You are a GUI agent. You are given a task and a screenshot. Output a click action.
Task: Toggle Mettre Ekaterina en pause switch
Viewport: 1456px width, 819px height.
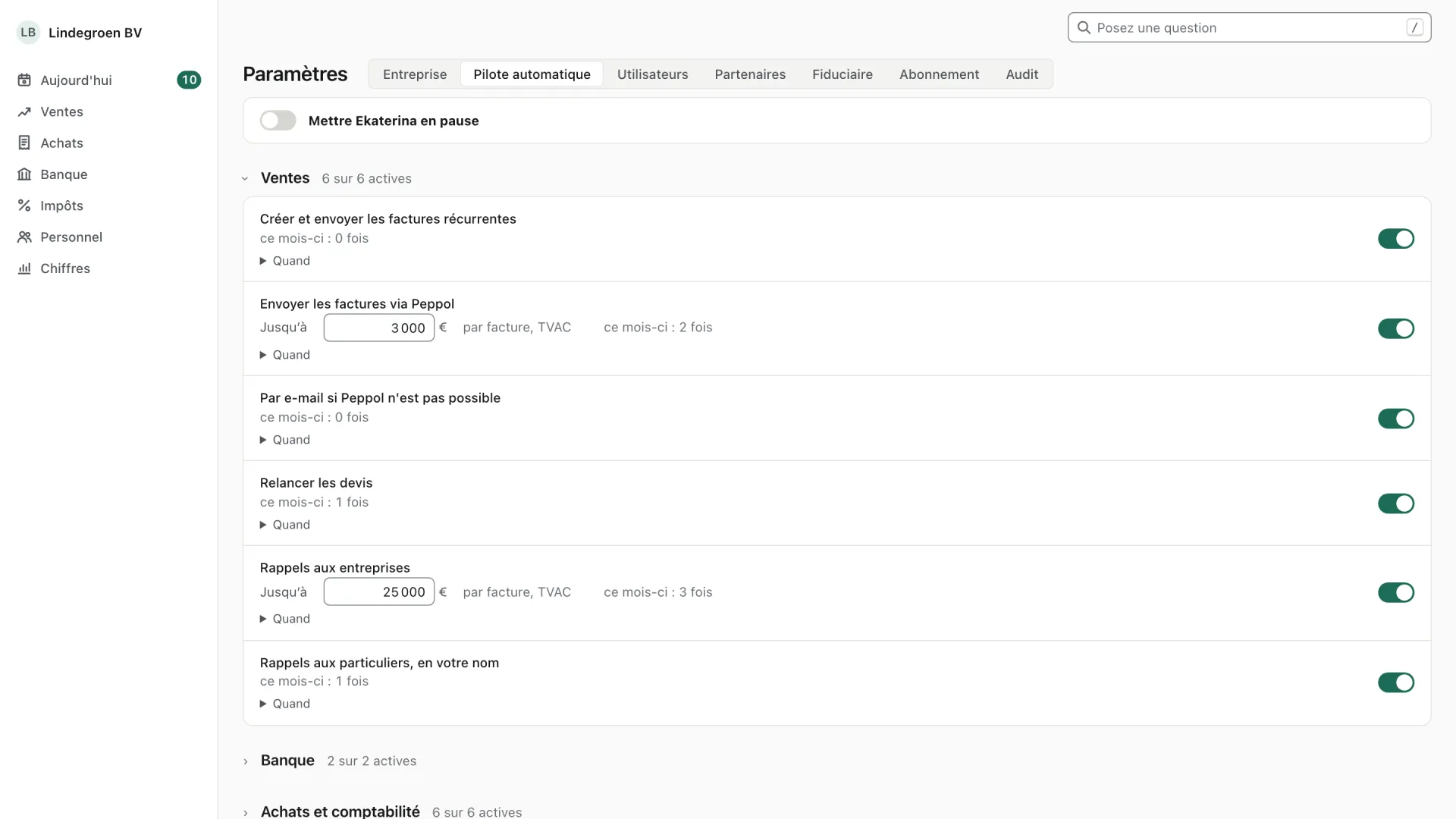[x=278, y=121]
